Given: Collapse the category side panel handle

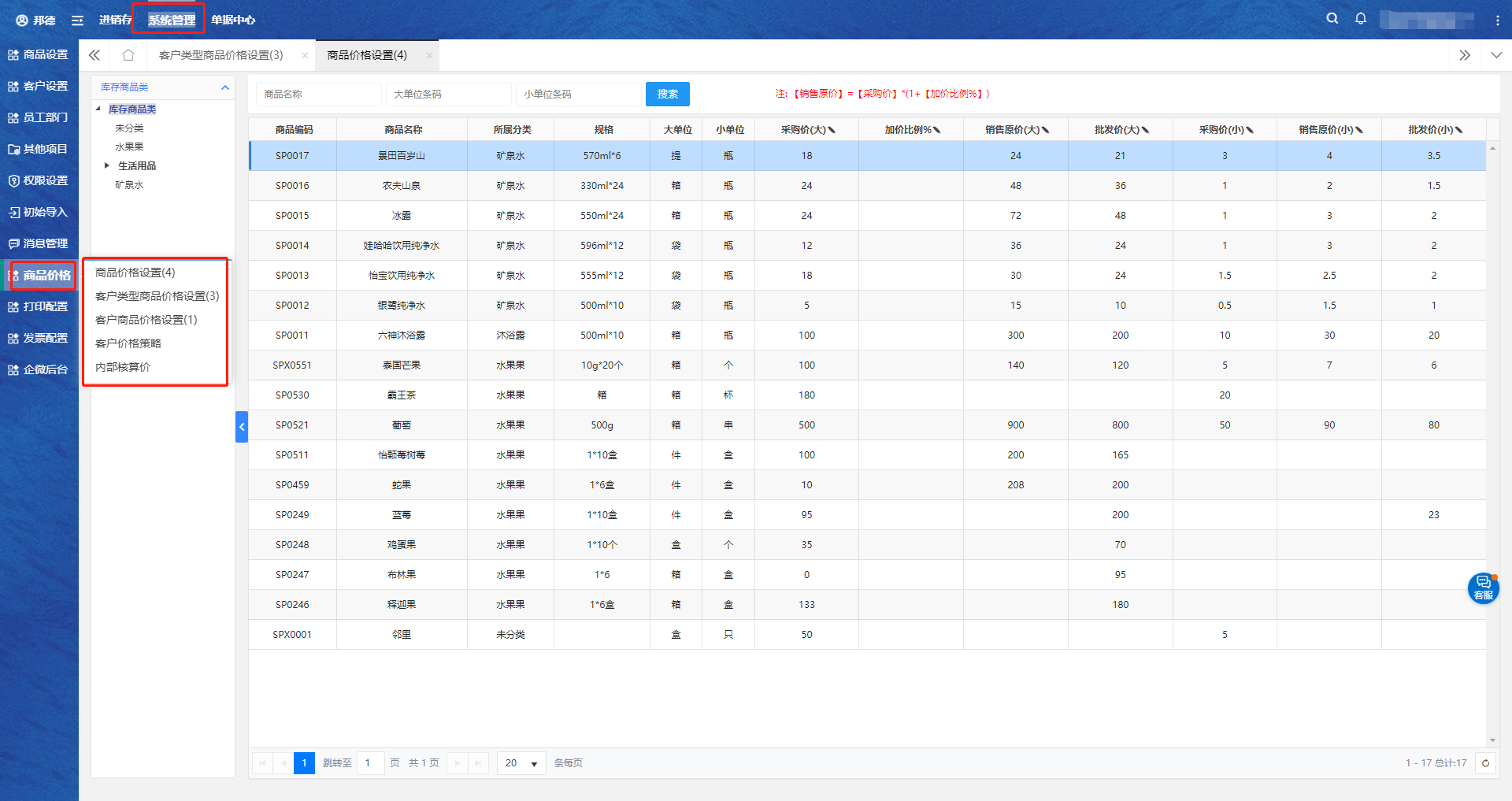Looking at the screenshot, I should tap(242, 427).
